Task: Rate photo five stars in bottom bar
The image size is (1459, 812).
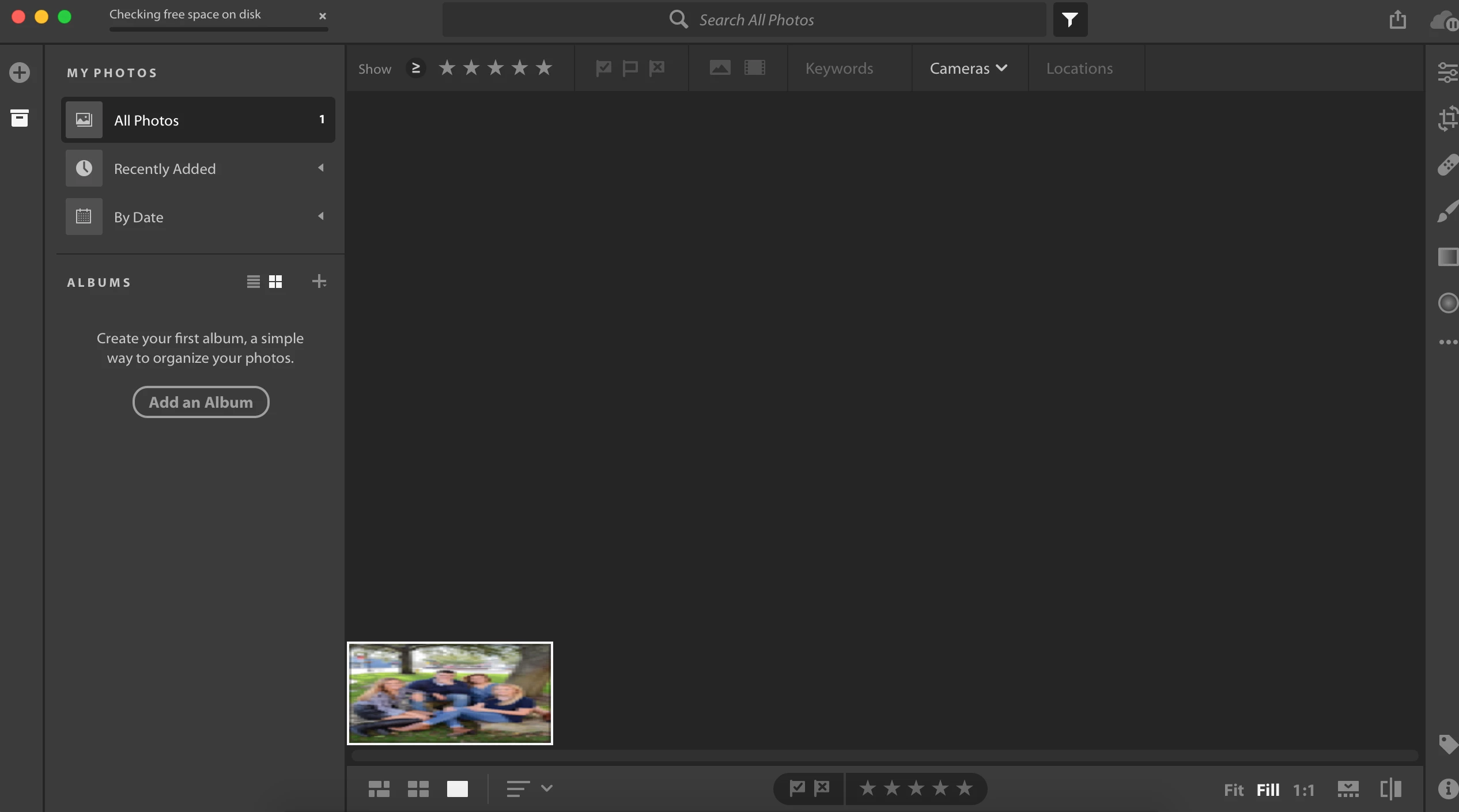Action: [964, 788]
